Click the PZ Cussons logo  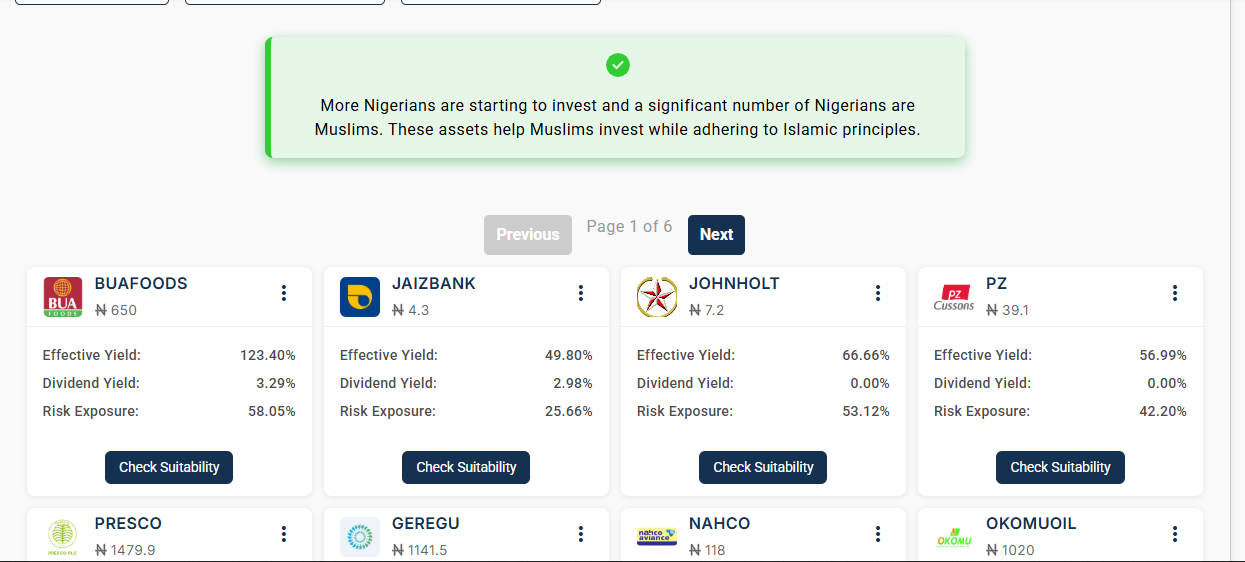pyautogui.click(x=954, y=297)
